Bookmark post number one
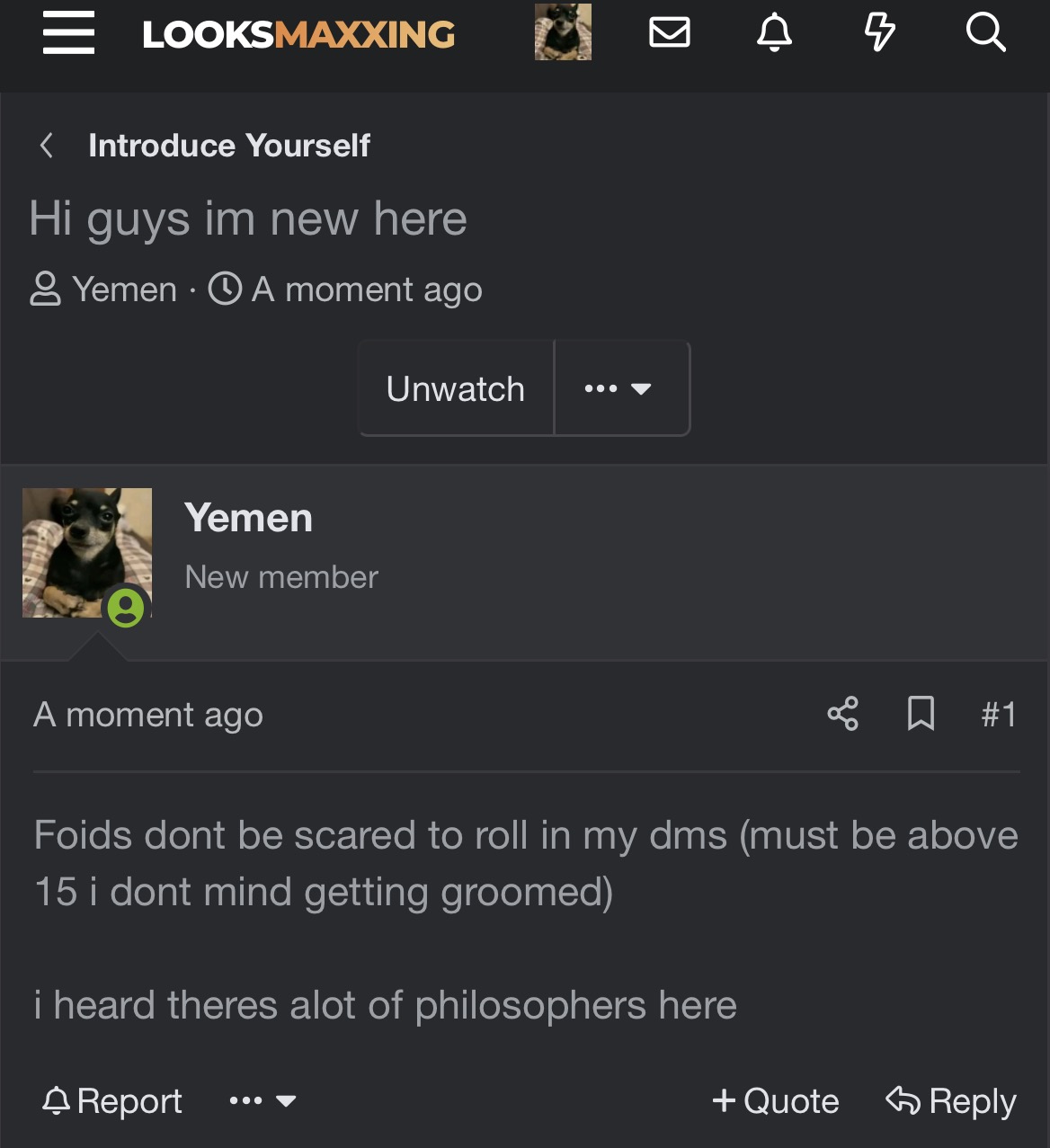 pos(921,714)
